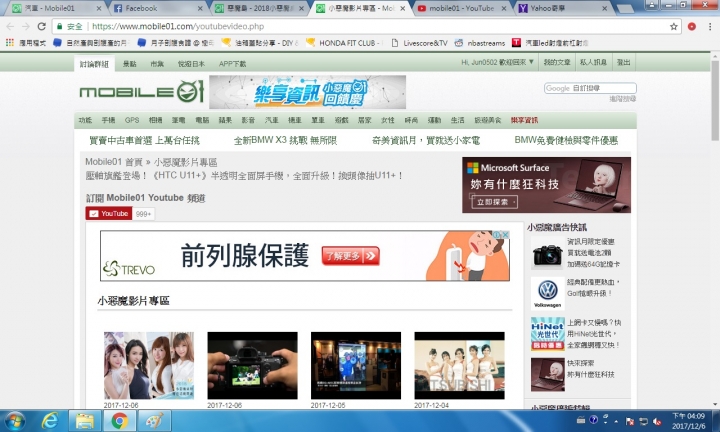The image size is (720, 432).
Task: Open the red T icon bookmark
Action: [x=516, y=43]
